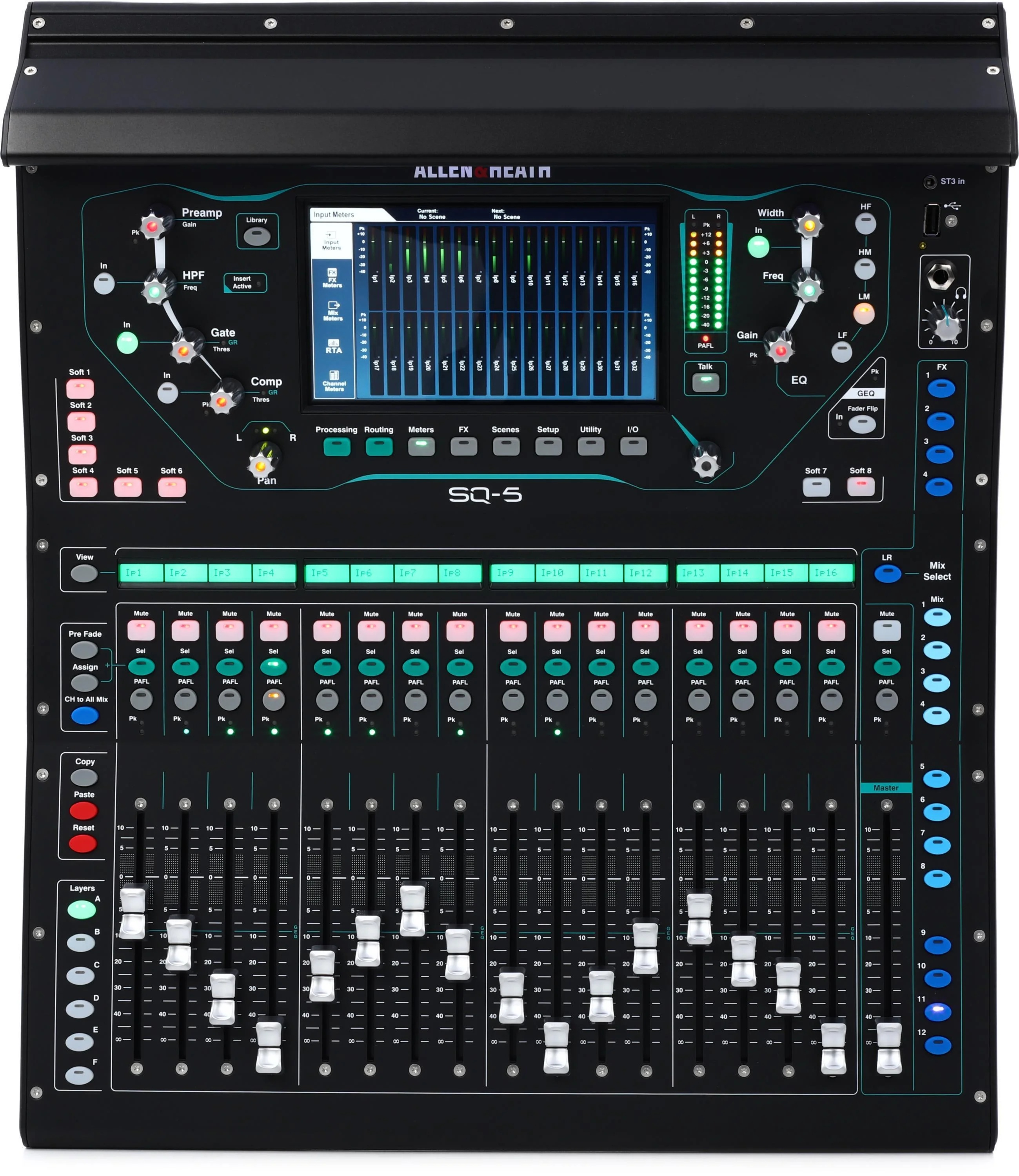Select Layer B fader bank
Screen dimensions: 1019x1176
coord(81,944)
